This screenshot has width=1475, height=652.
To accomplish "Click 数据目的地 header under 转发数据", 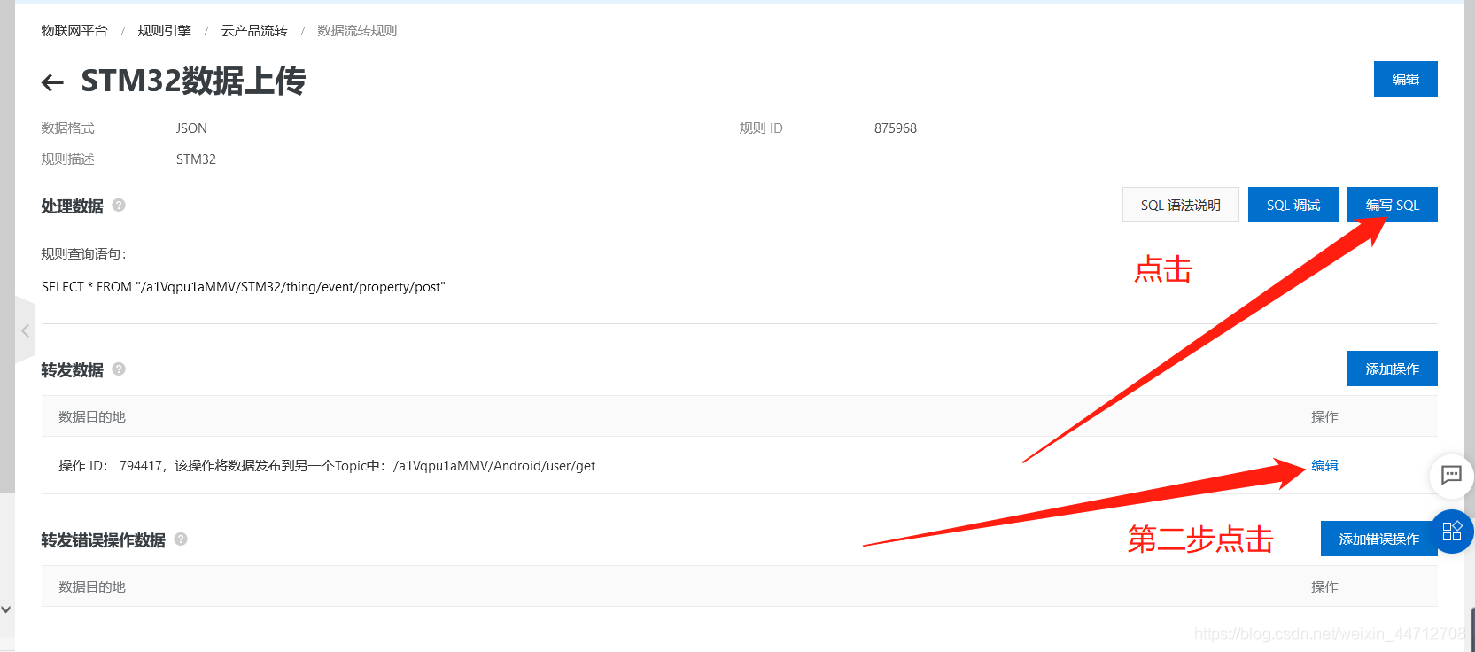I will tap(92, 417).
